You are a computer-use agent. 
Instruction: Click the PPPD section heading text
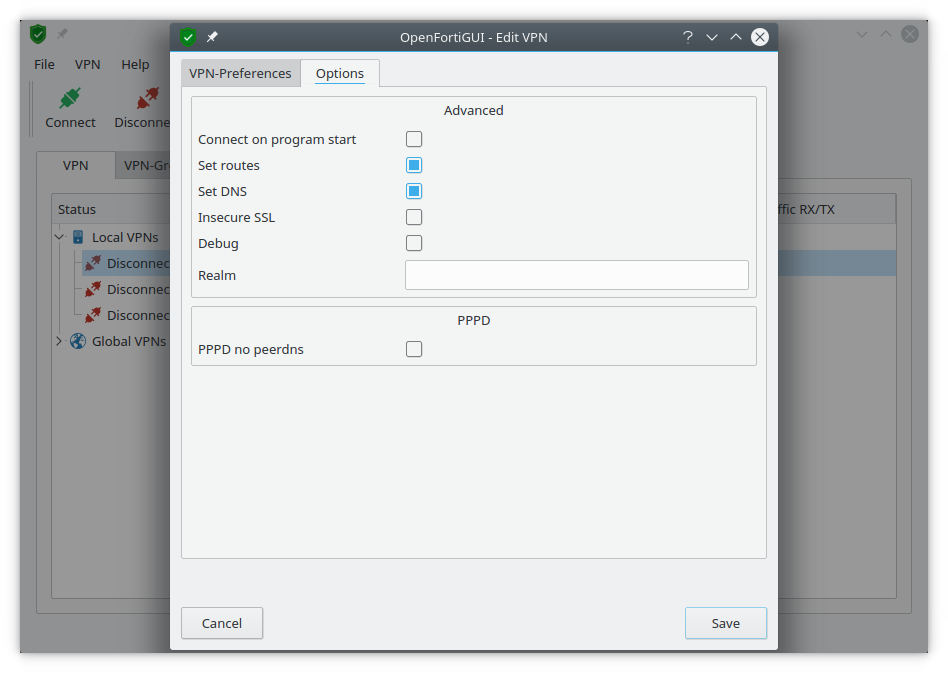tap(473, 320)
